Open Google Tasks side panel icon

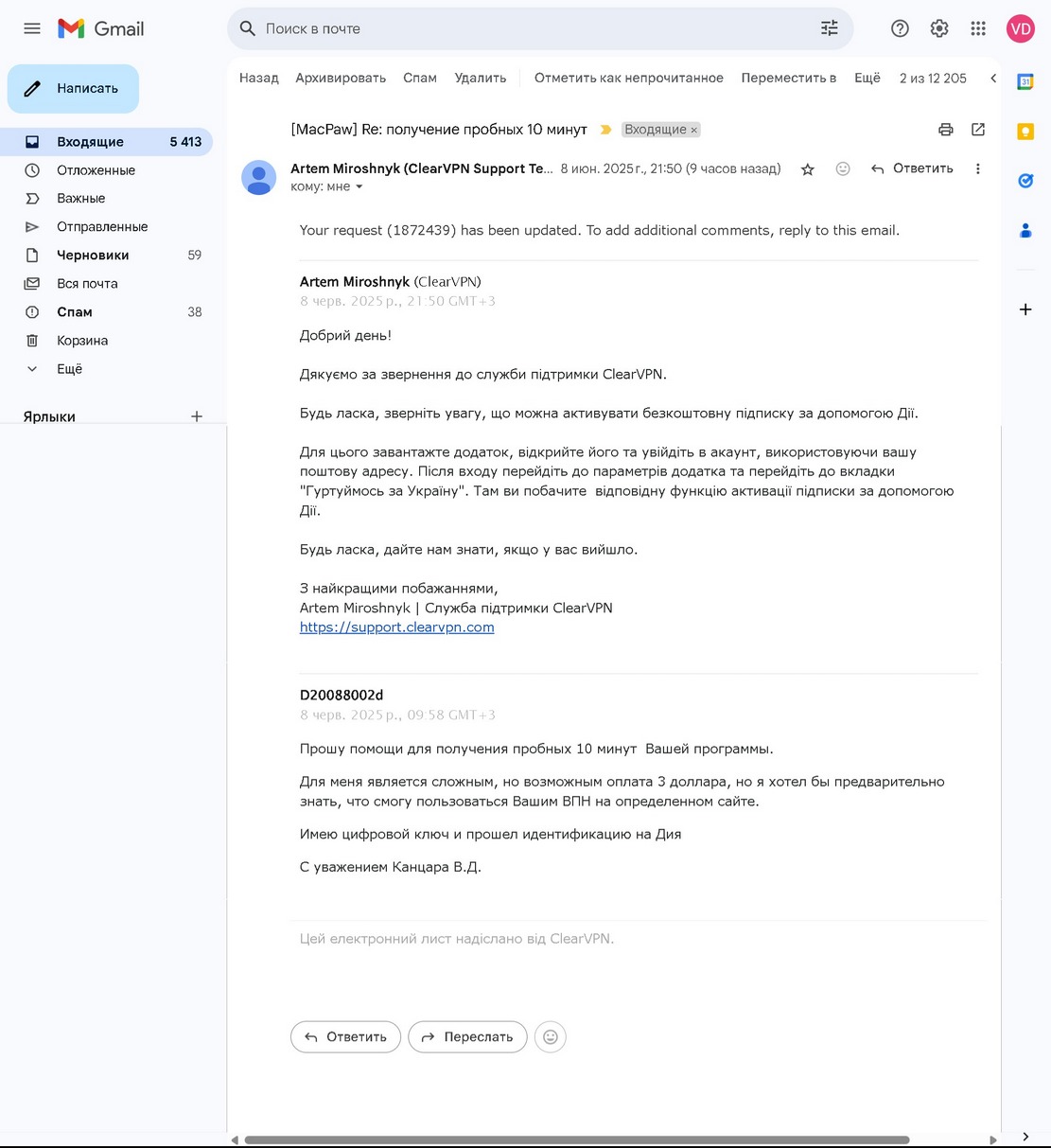coord(1025,181)
